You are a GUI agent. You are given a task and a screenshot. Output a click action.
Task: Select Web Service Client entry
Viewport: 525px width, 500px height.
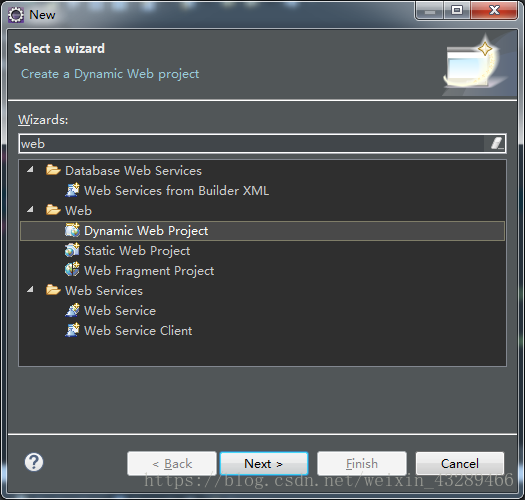tap(138, 331)
